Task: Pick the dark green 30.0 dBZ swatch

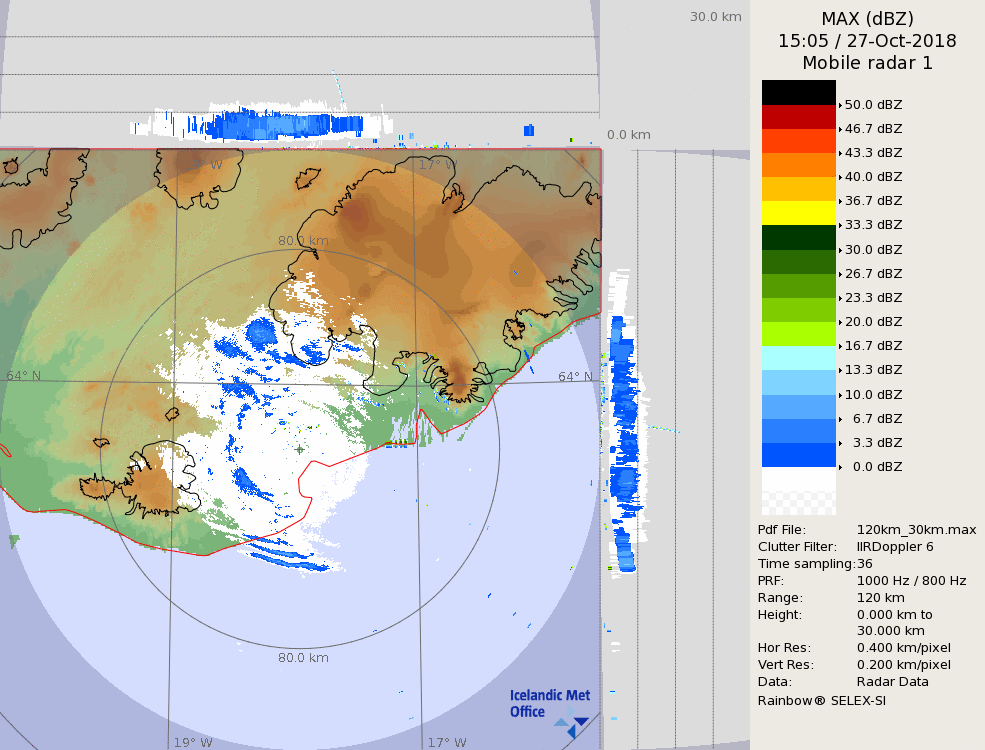Action: coord(798,238)
